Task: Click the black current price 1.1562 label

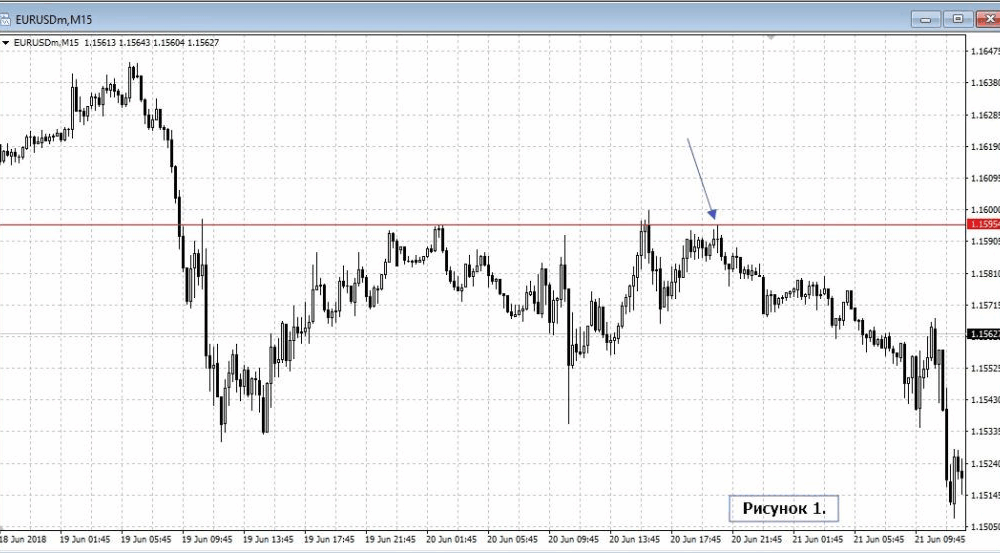Action: [983, 334]
